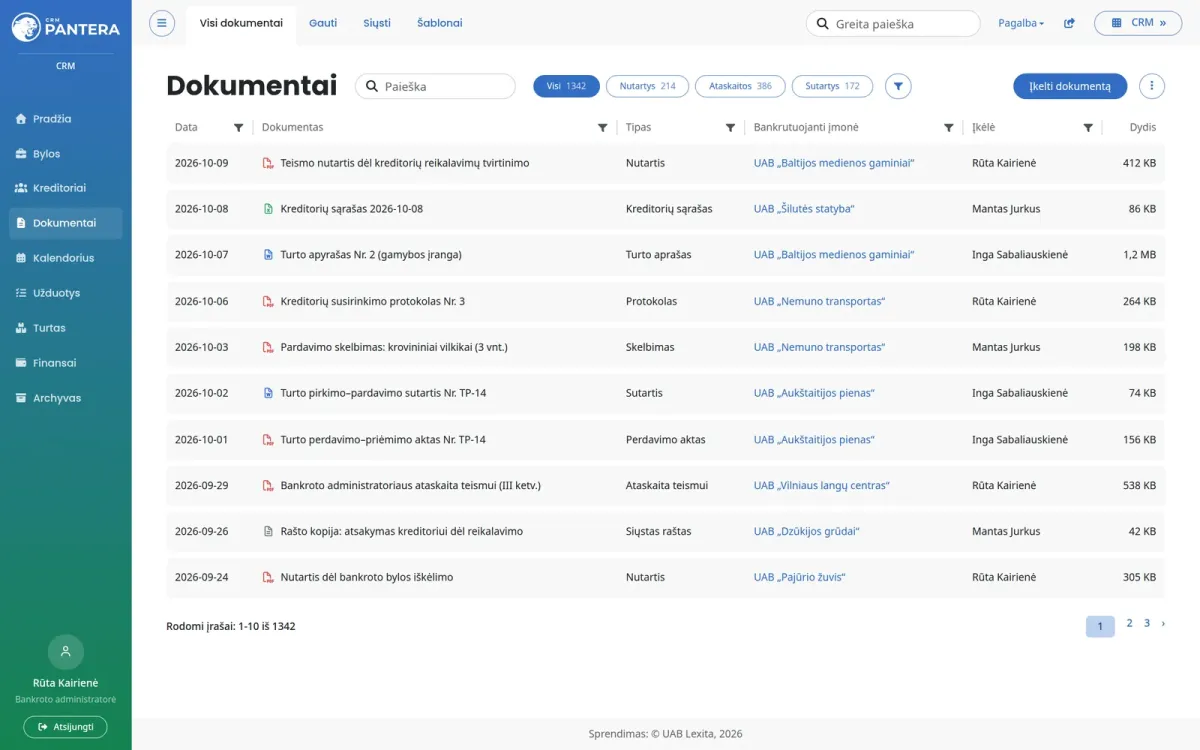Click file icon of Turto apyrašas Nr. 2
This screenshot has width=1200, height=750.
(x=268, y=255)
